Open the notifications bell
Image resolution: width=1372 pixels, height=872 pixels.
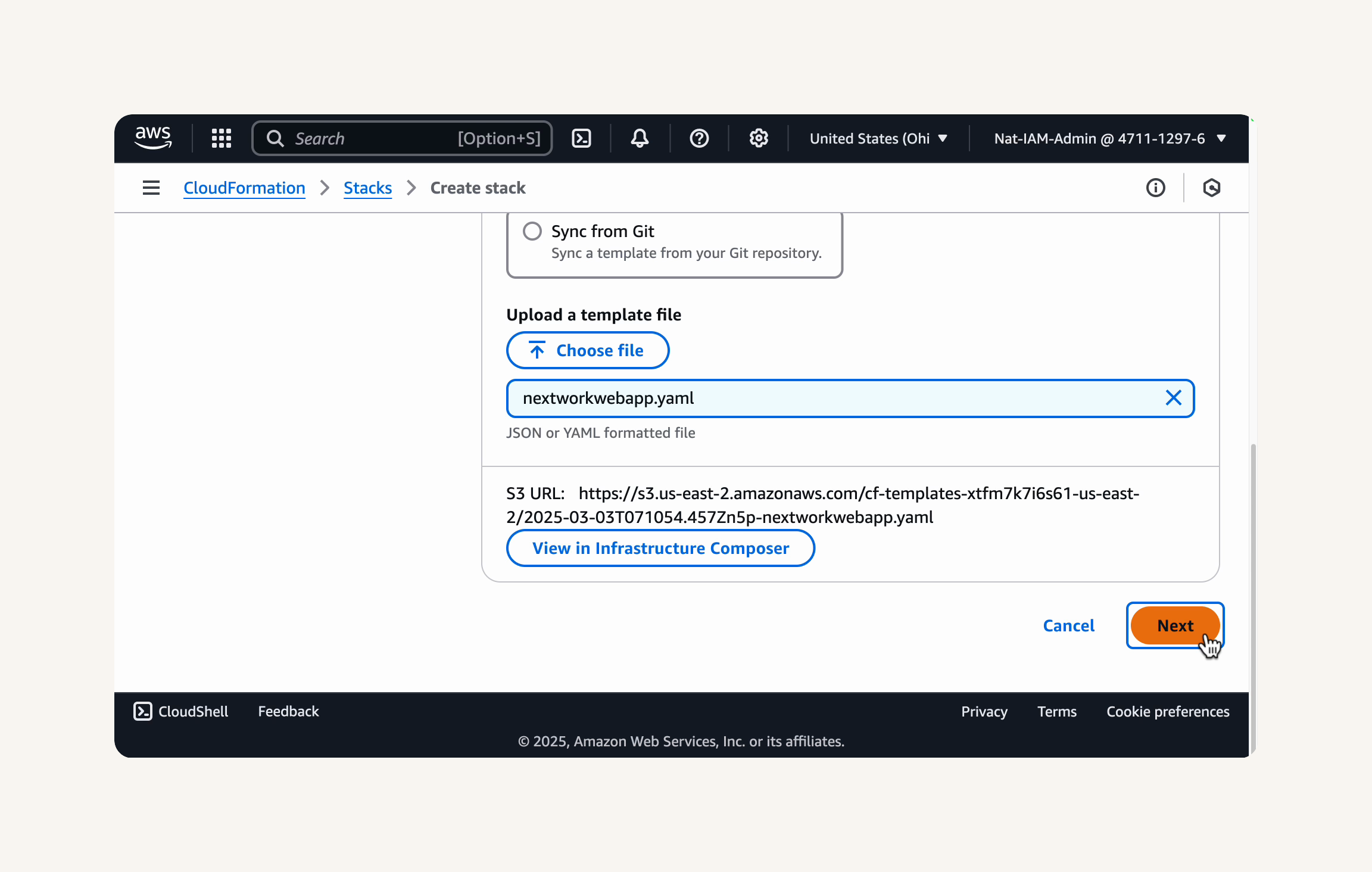click(640, 138)
